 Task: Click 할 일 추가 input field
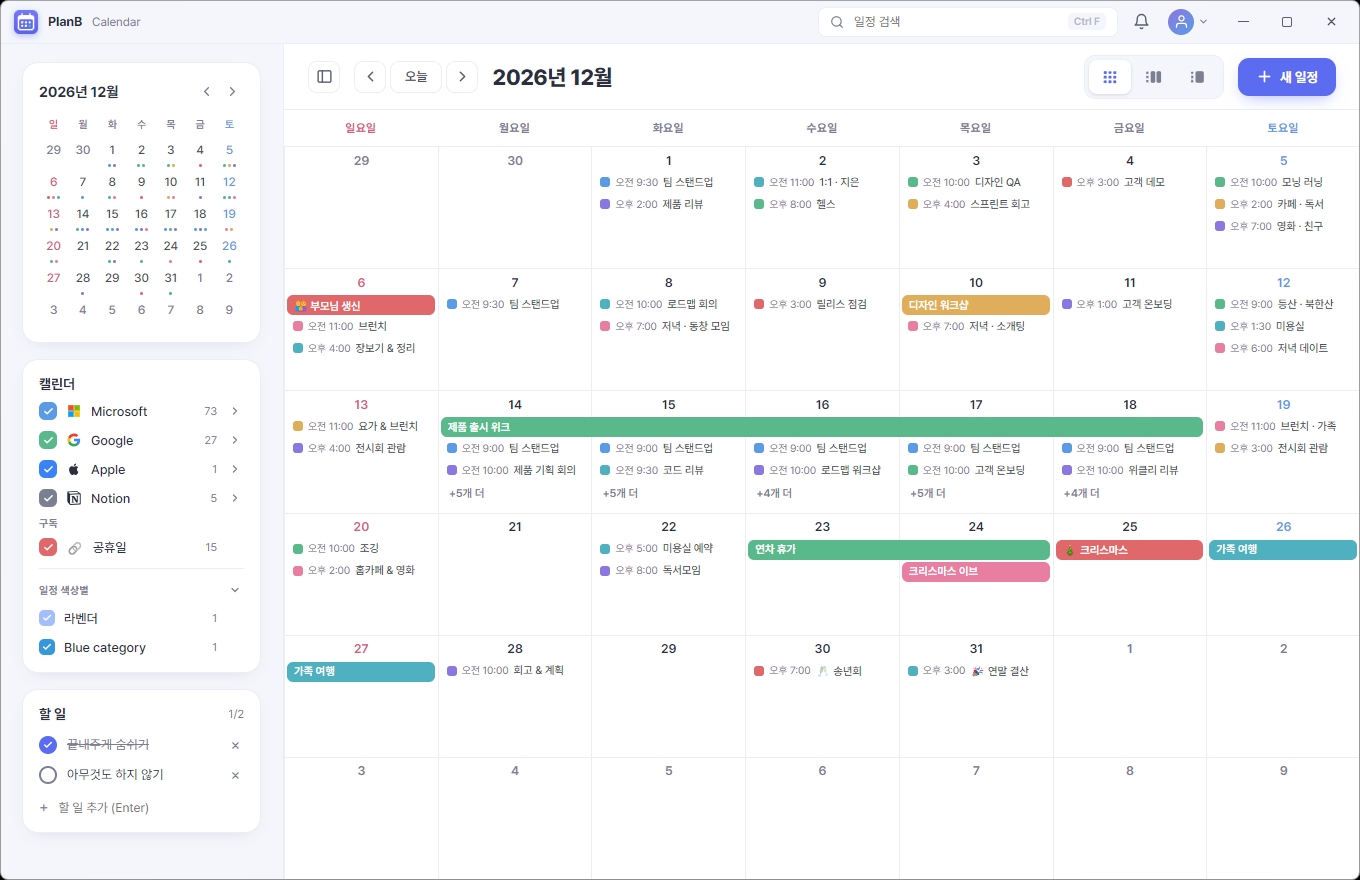(141, 808)
